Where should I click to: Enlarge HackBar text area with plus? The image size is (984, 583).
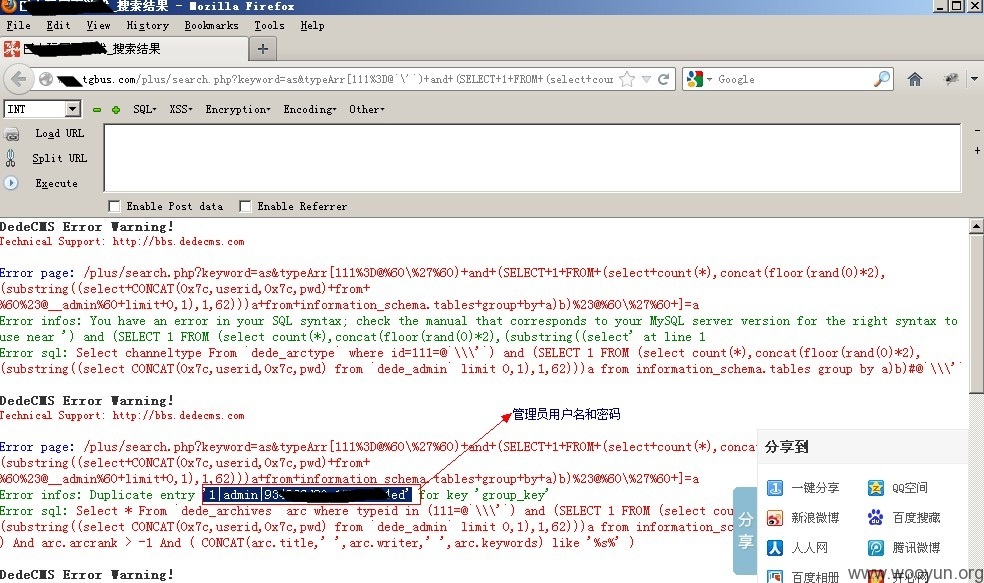[x=977, y=151]
